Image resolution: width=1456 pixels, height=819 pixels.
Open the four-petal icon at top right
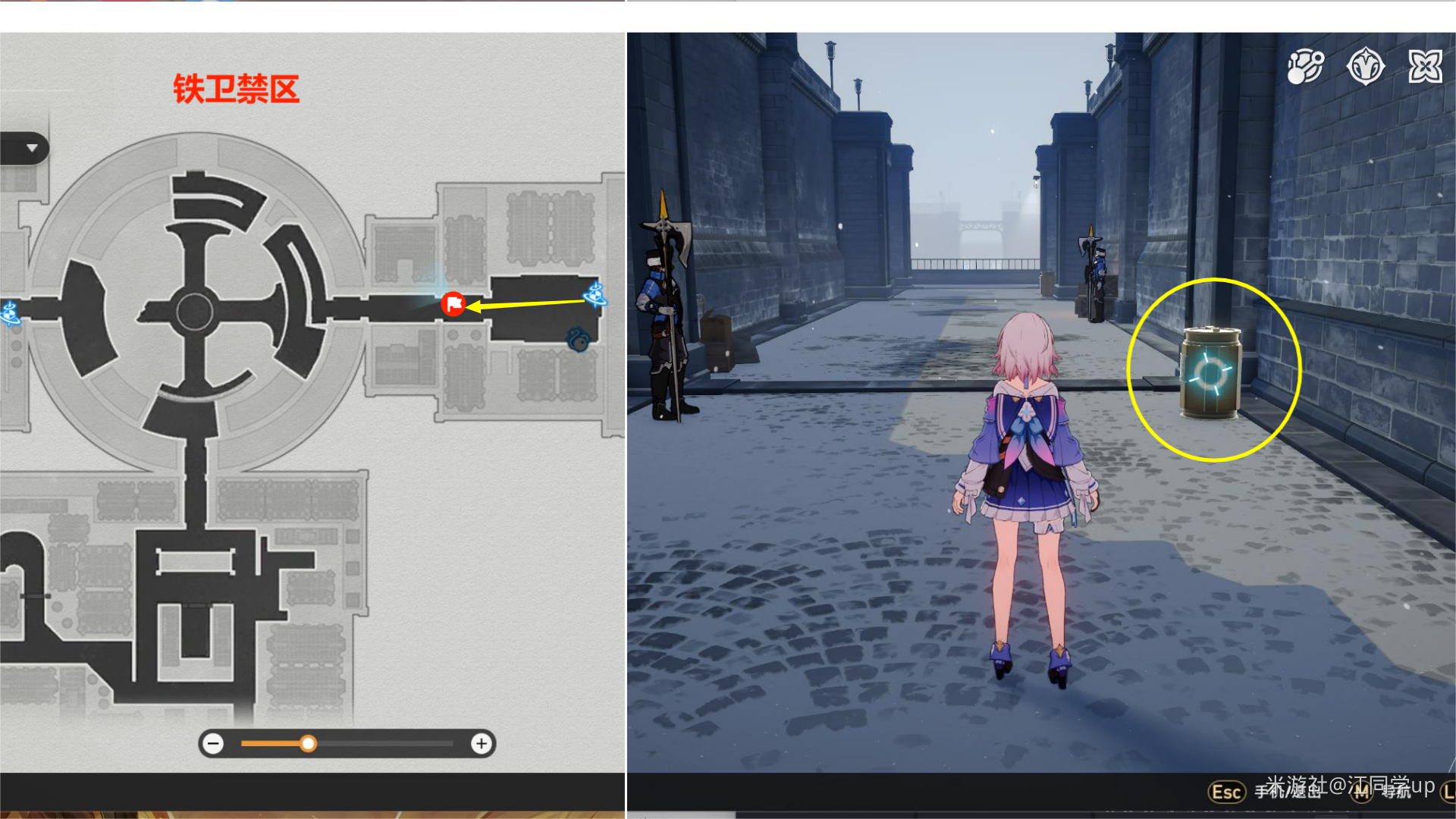coord(1425,67)
